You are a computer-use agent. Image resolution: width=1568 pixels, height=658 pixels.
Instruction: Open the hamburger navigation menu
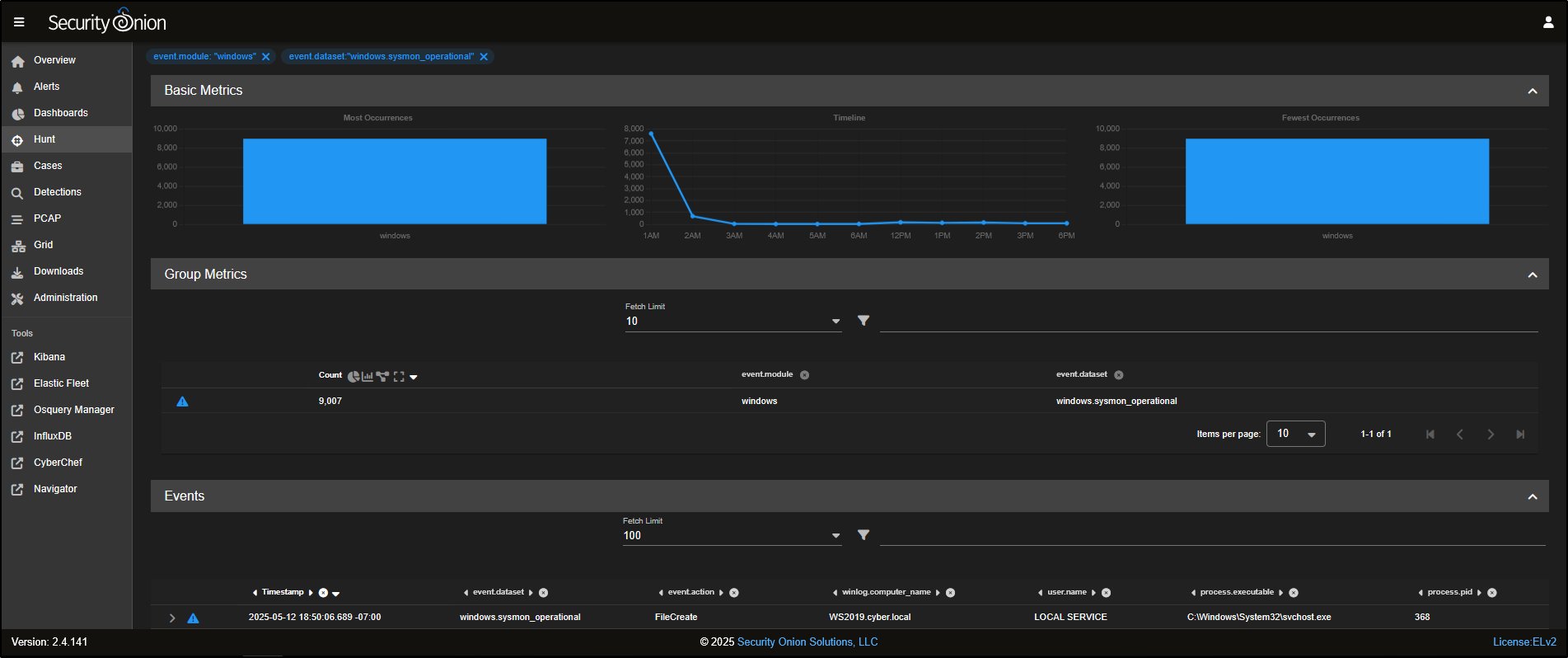(x=19, y=22)
